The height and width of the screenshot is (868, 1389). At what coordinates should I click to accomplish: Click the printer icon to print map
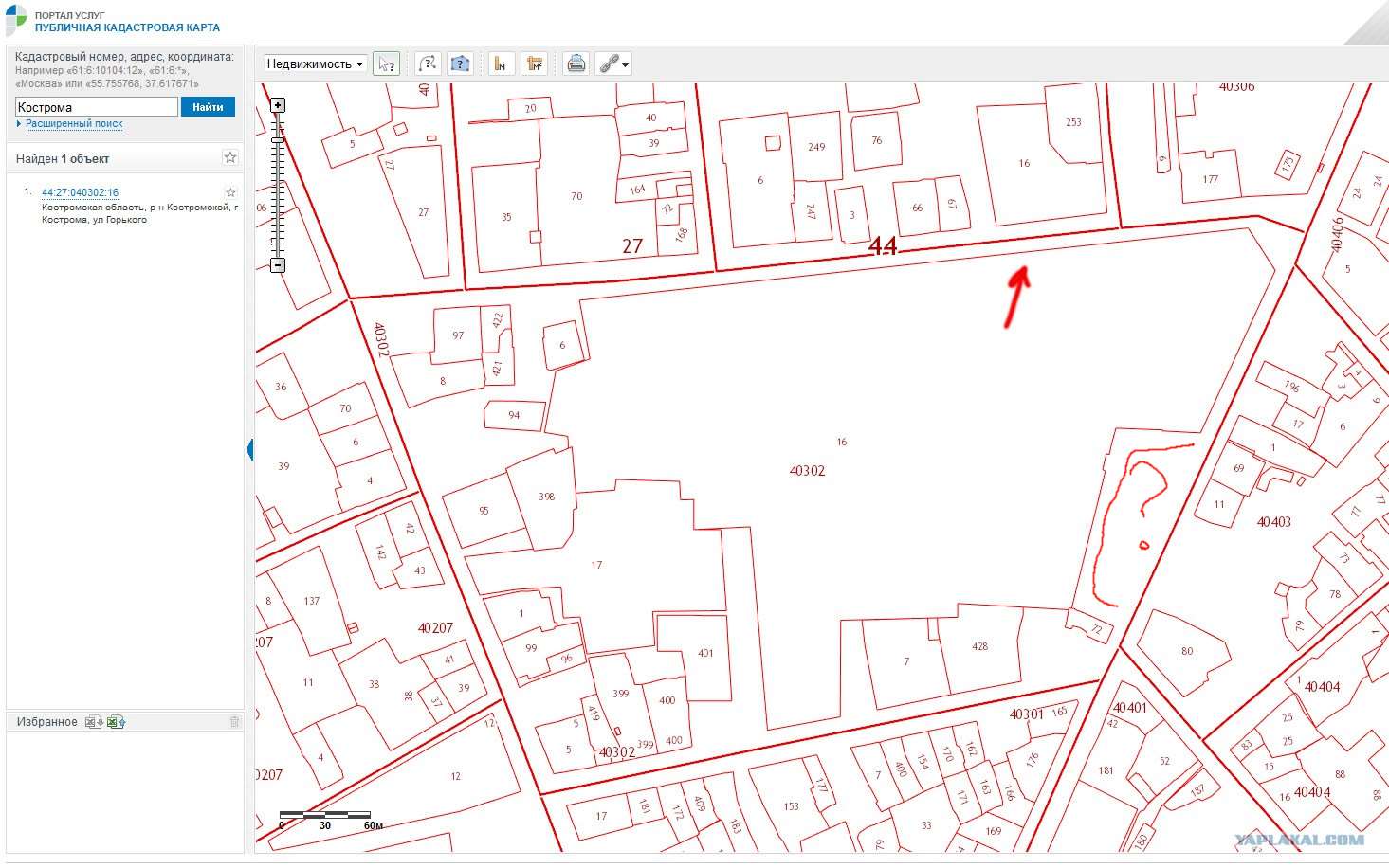tap(576, 63)
